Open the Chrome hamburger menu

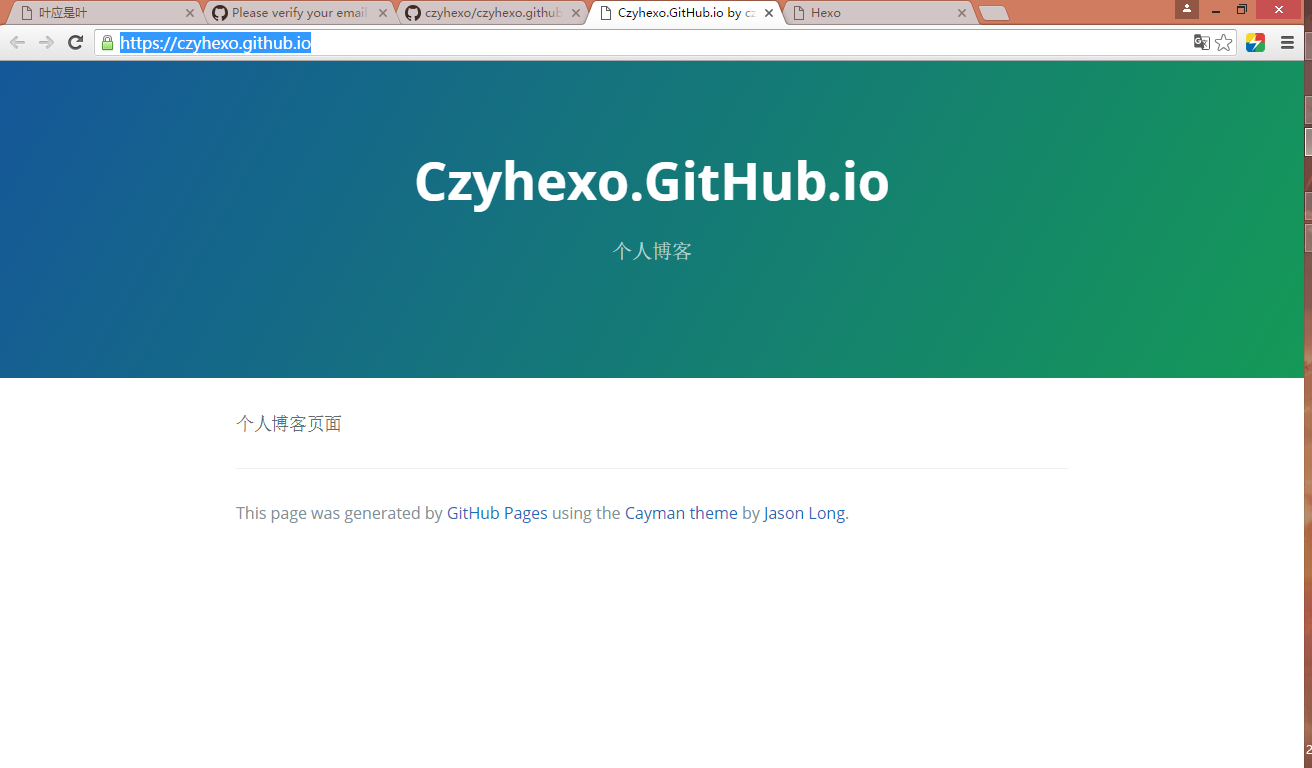1288,43
